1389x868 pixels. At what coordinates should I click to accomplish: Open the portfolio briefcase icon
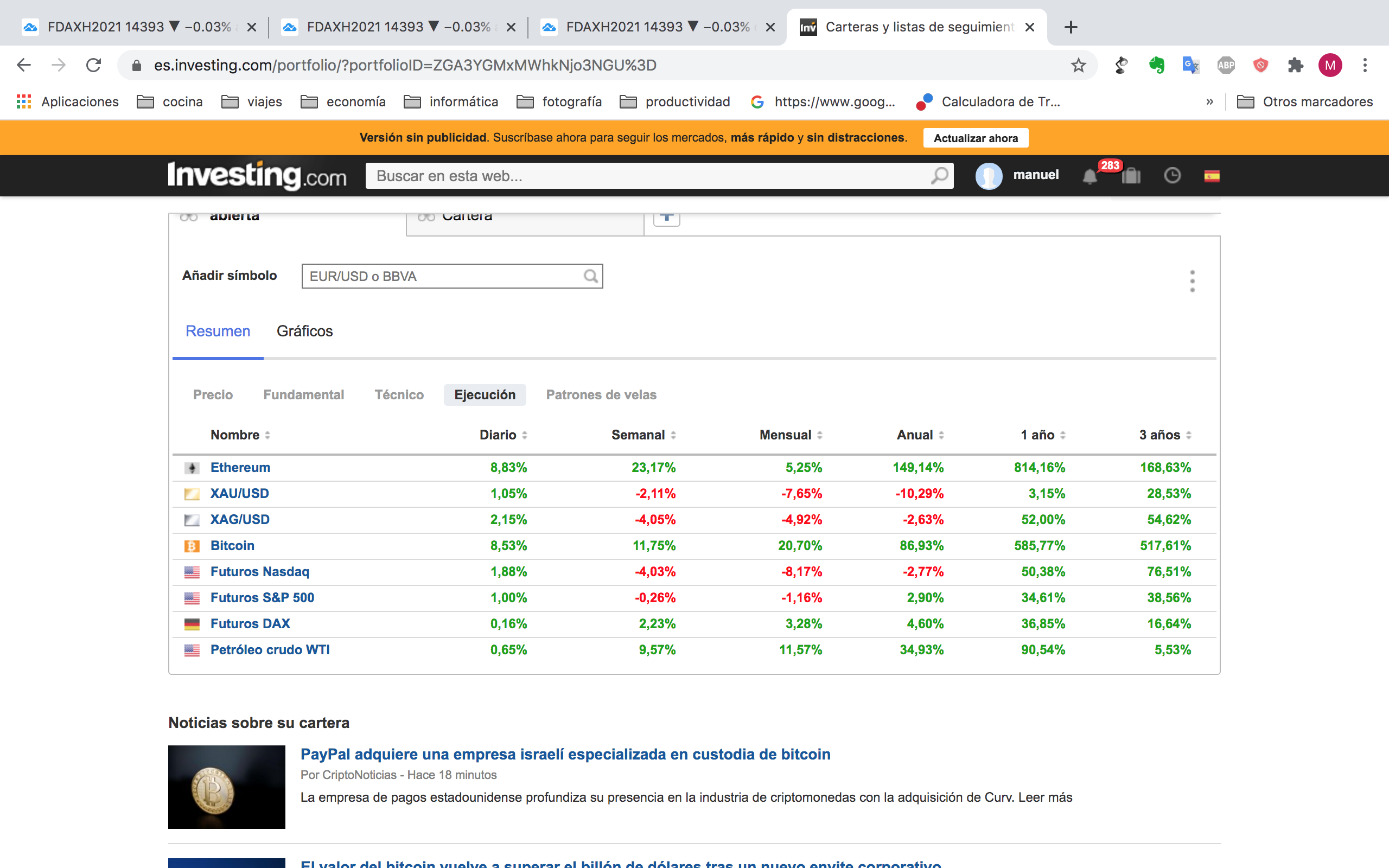coord(1131,176)
